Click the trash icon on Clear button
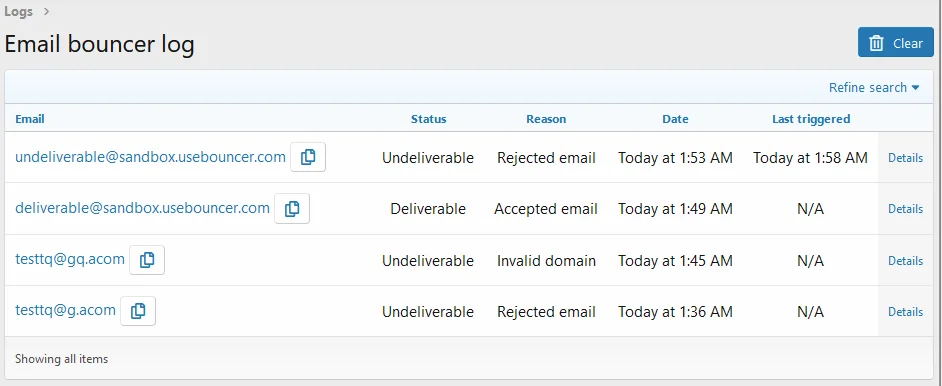Viewport: 942px width, 386px height. pyautogui.click(x=877, y=43)
